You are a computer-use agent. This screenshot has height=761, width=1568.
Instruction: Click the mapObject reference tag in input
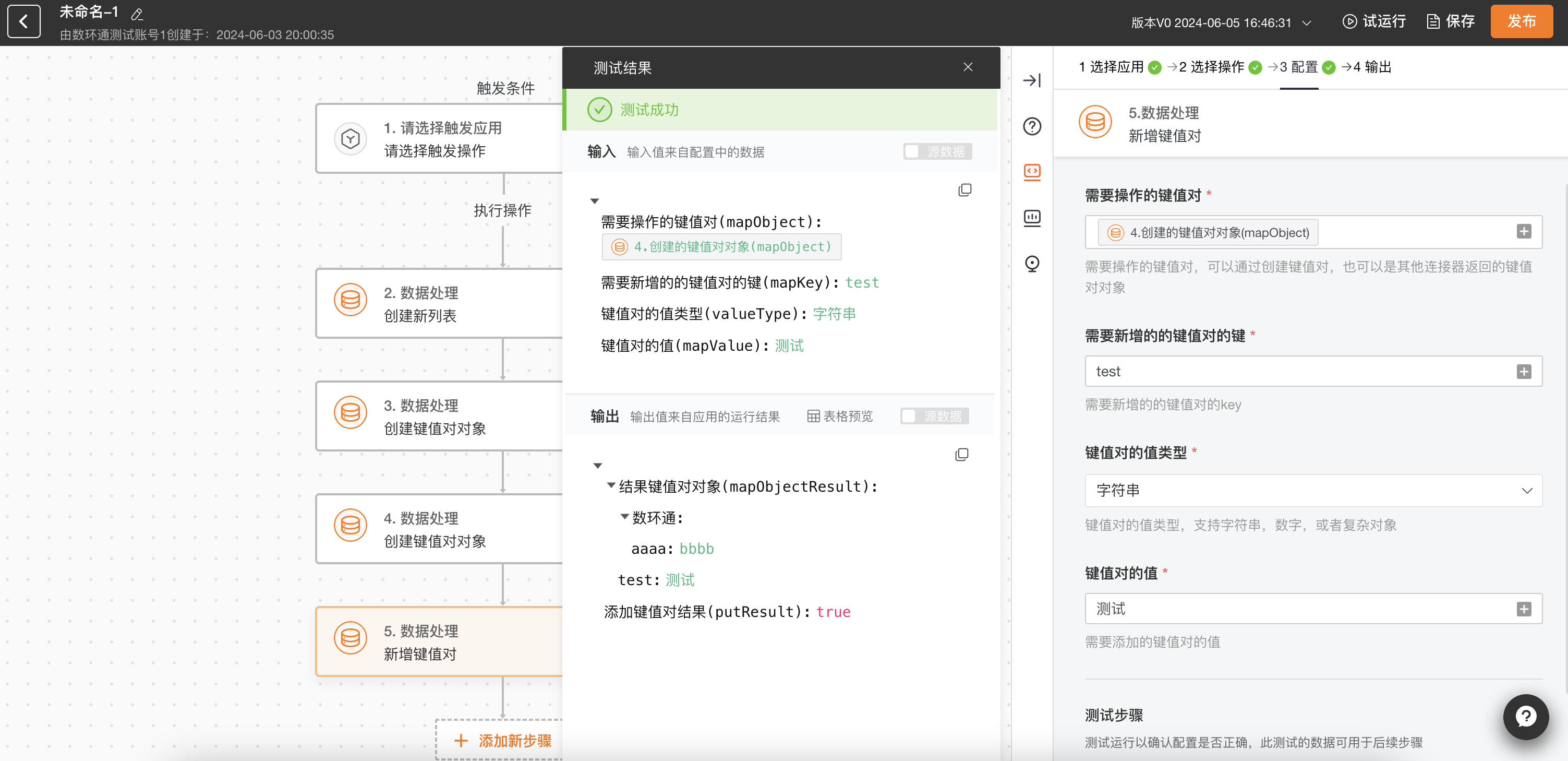721,247
